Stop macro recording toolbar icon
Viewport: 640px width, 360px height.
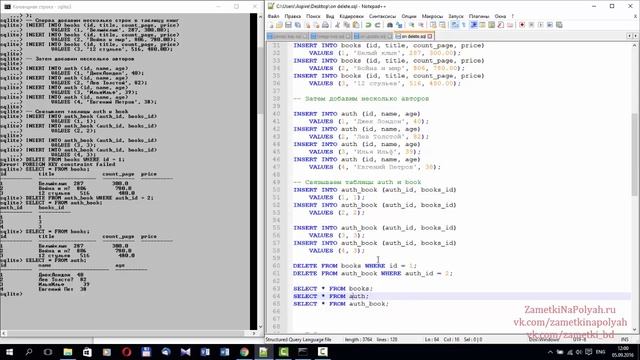(x=531, y=25)
